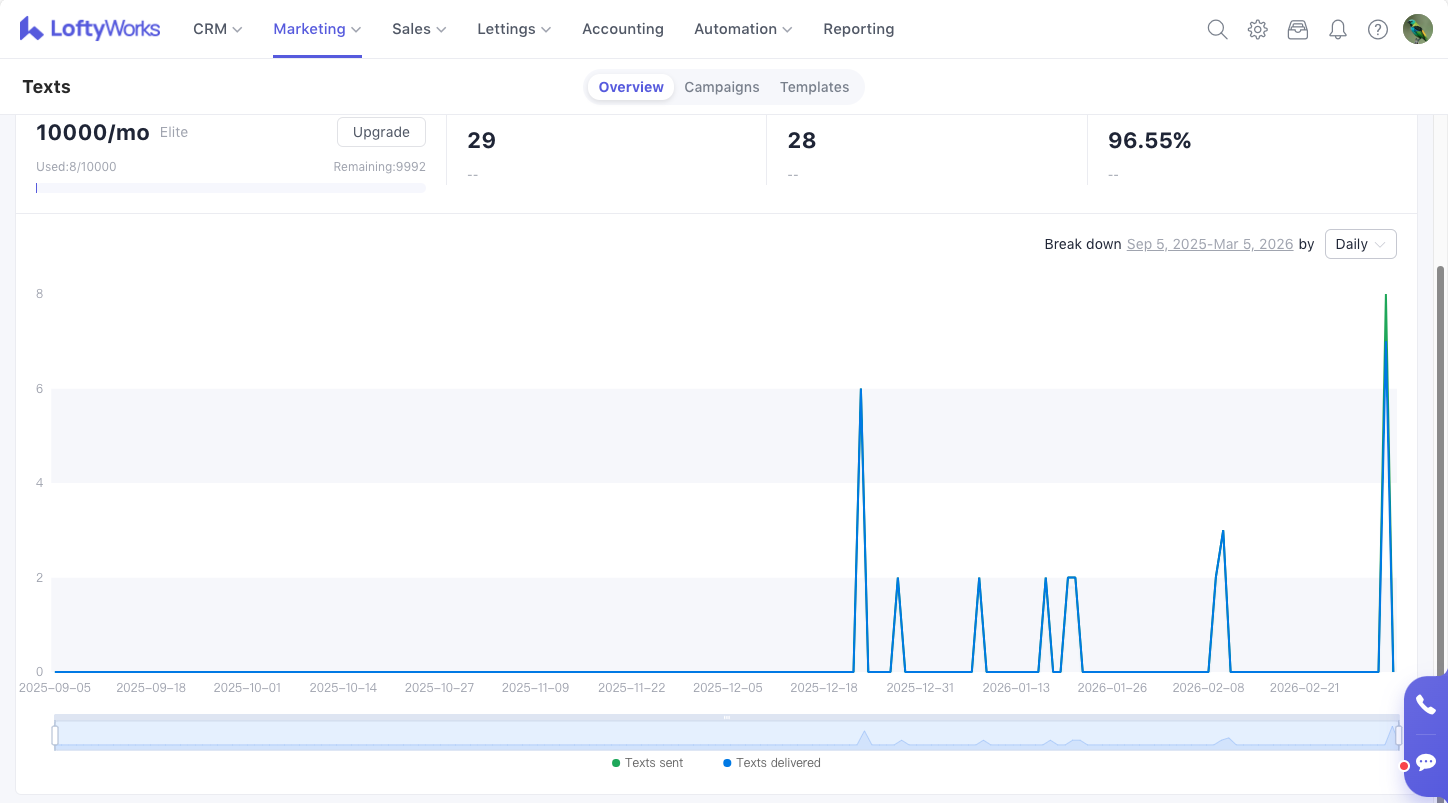Open the Sep 5, 2025-Mar 5, 2026 date range
The height and width of the screenshot is (803, 1448).
coord(1209,244)
